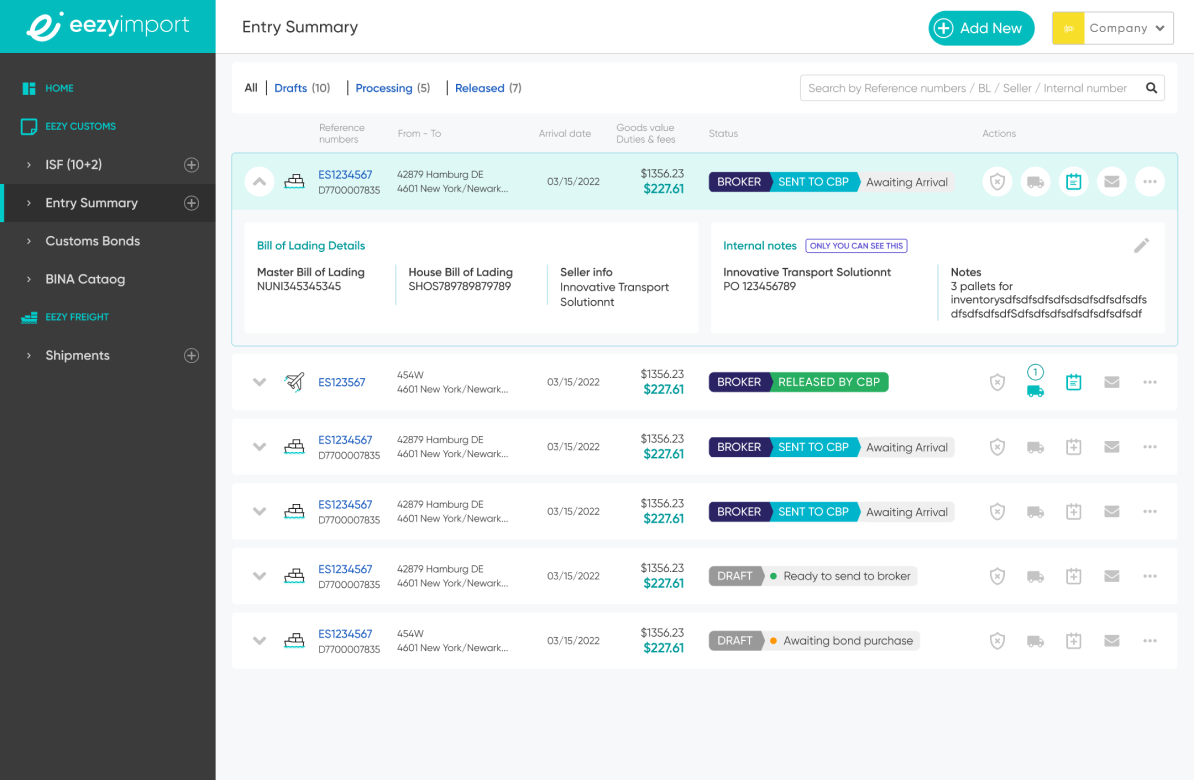This screenshot has height=780, width=1194.
Task: Click the truck icon in the expanded highlighted row
Action: click(x=1035, y=182)
